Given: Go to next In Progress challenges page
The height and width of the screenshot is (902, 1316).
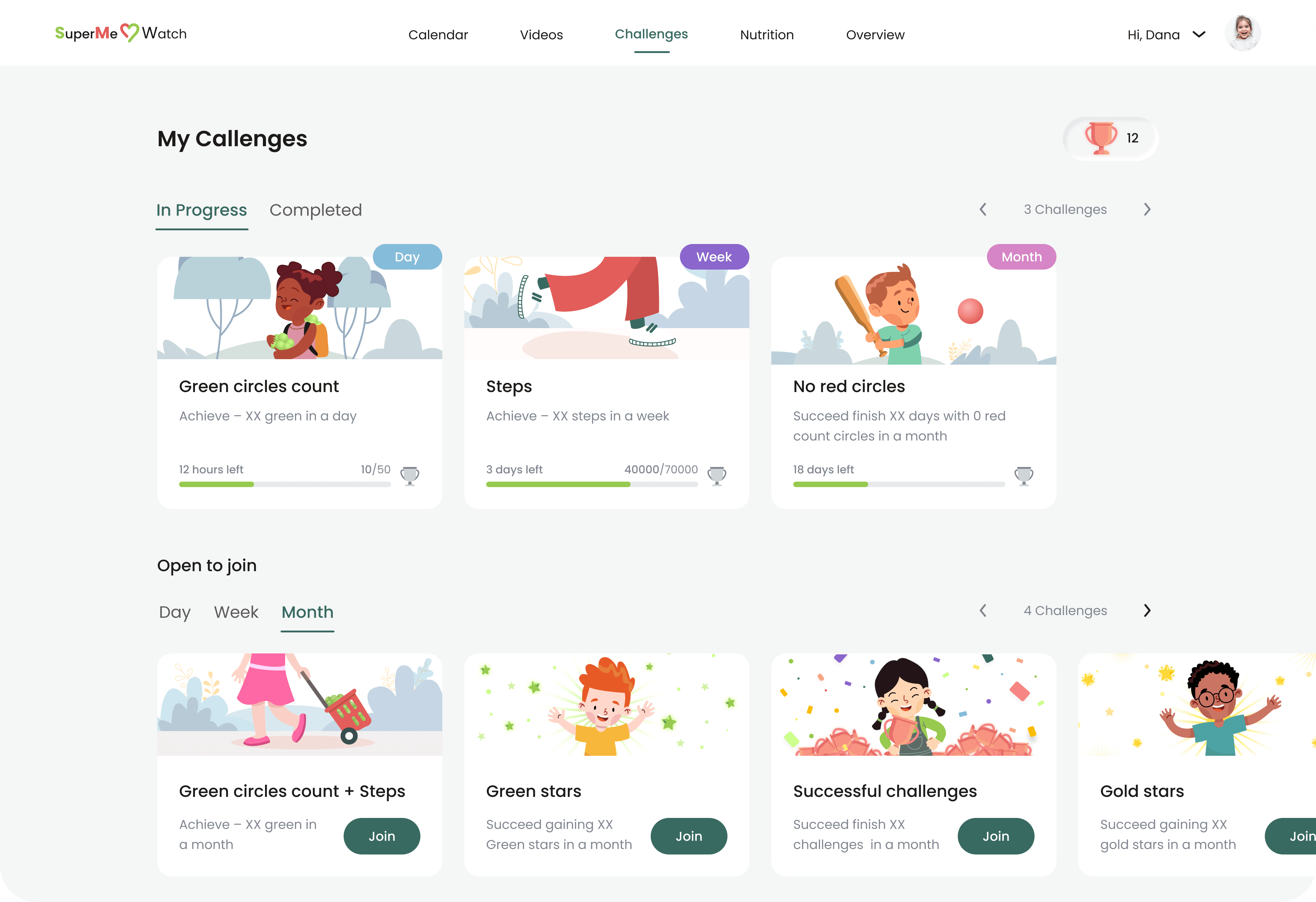Looking at the screenshot, I should tap(1147, 210).
